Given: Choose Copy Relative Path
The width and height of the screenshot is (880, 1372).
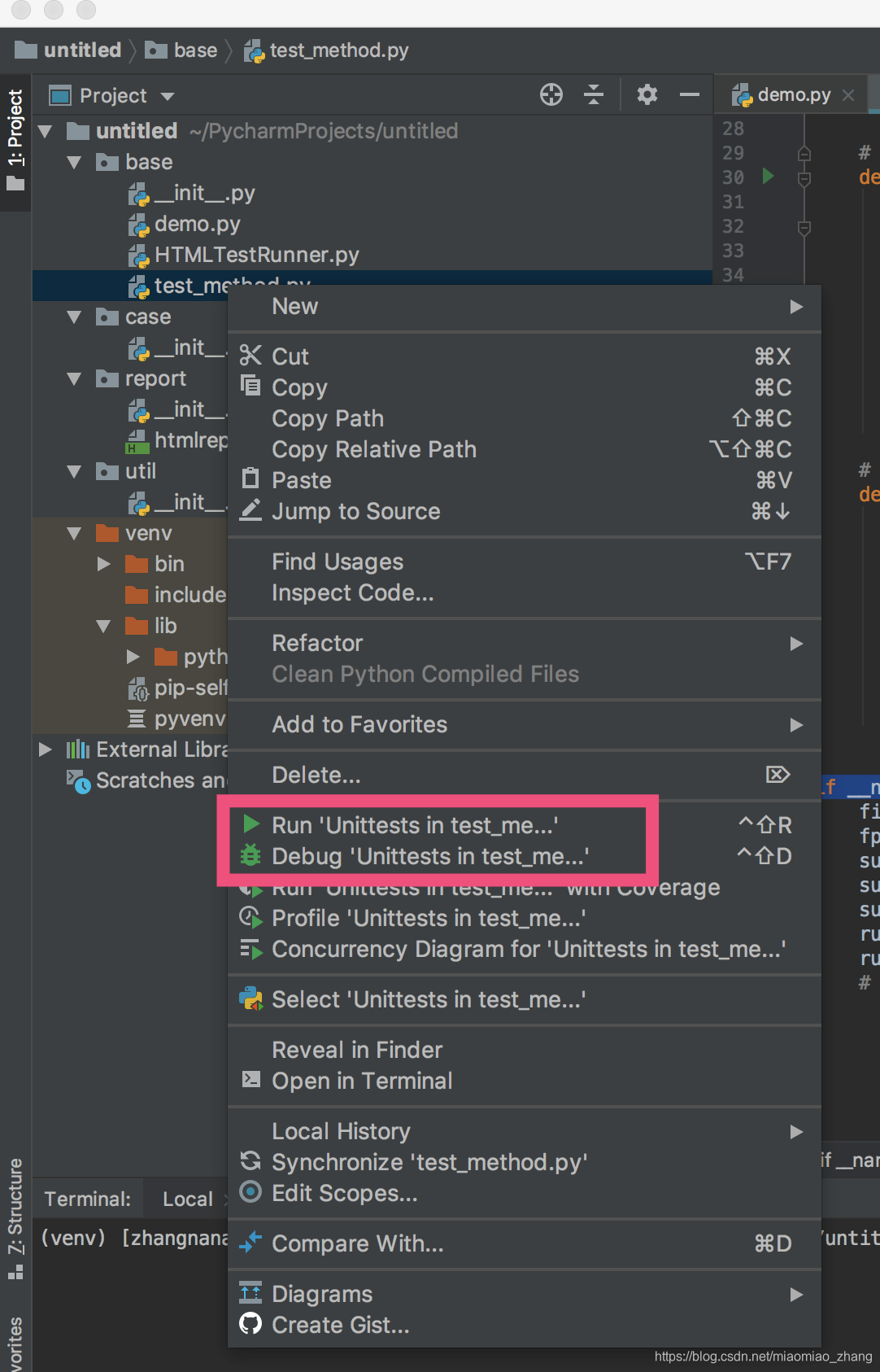Looking at the screenshot, I should click(x=525, y=449).
